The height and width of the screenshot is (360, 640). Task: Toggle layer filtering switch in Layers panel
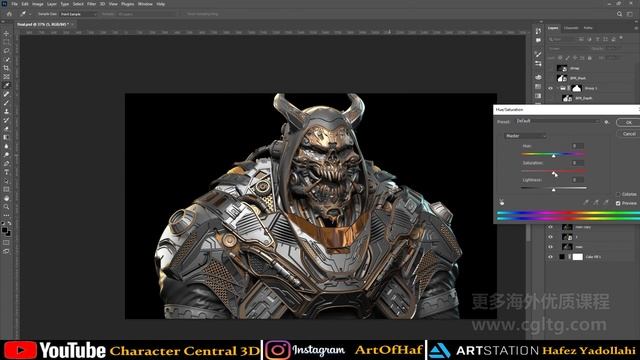[x=621, y=38]
